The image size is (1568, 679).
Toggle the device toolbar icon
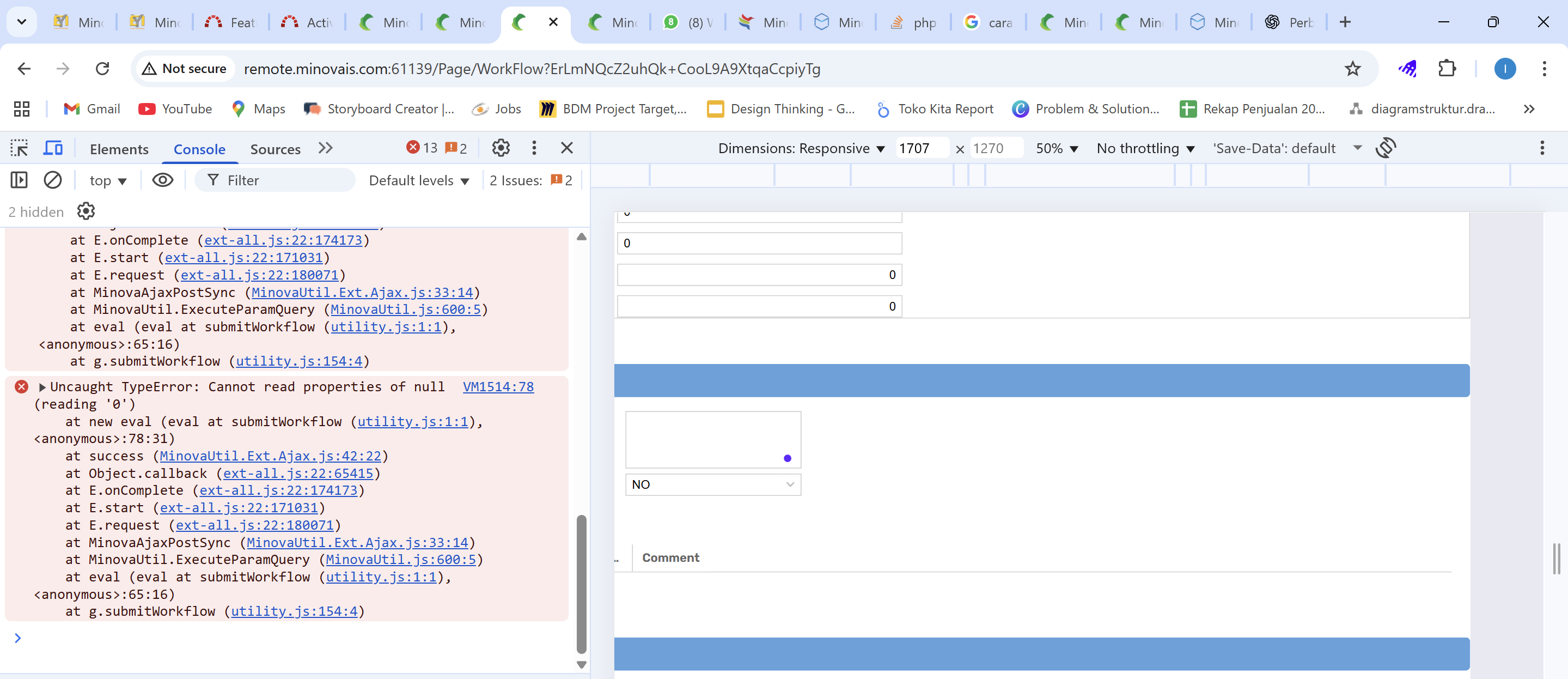click(53, 148)
